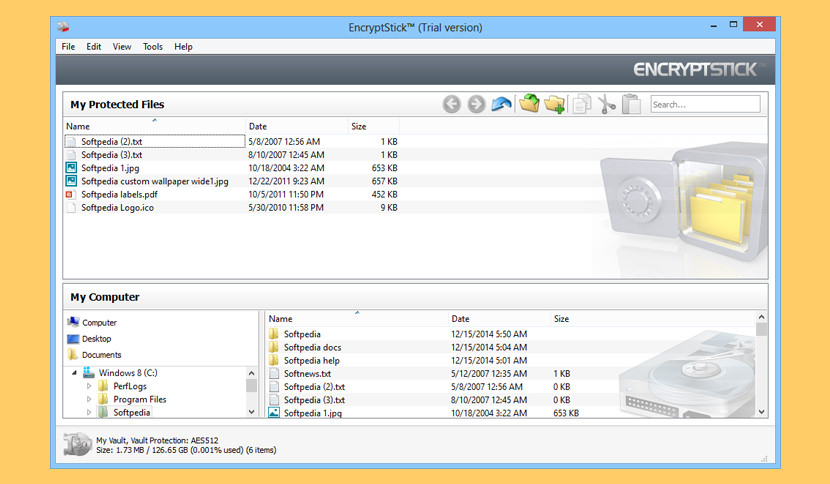Select Softpedia (3).txt in My Computer list
Screen dimensions: 830x484
click(314, 400)
